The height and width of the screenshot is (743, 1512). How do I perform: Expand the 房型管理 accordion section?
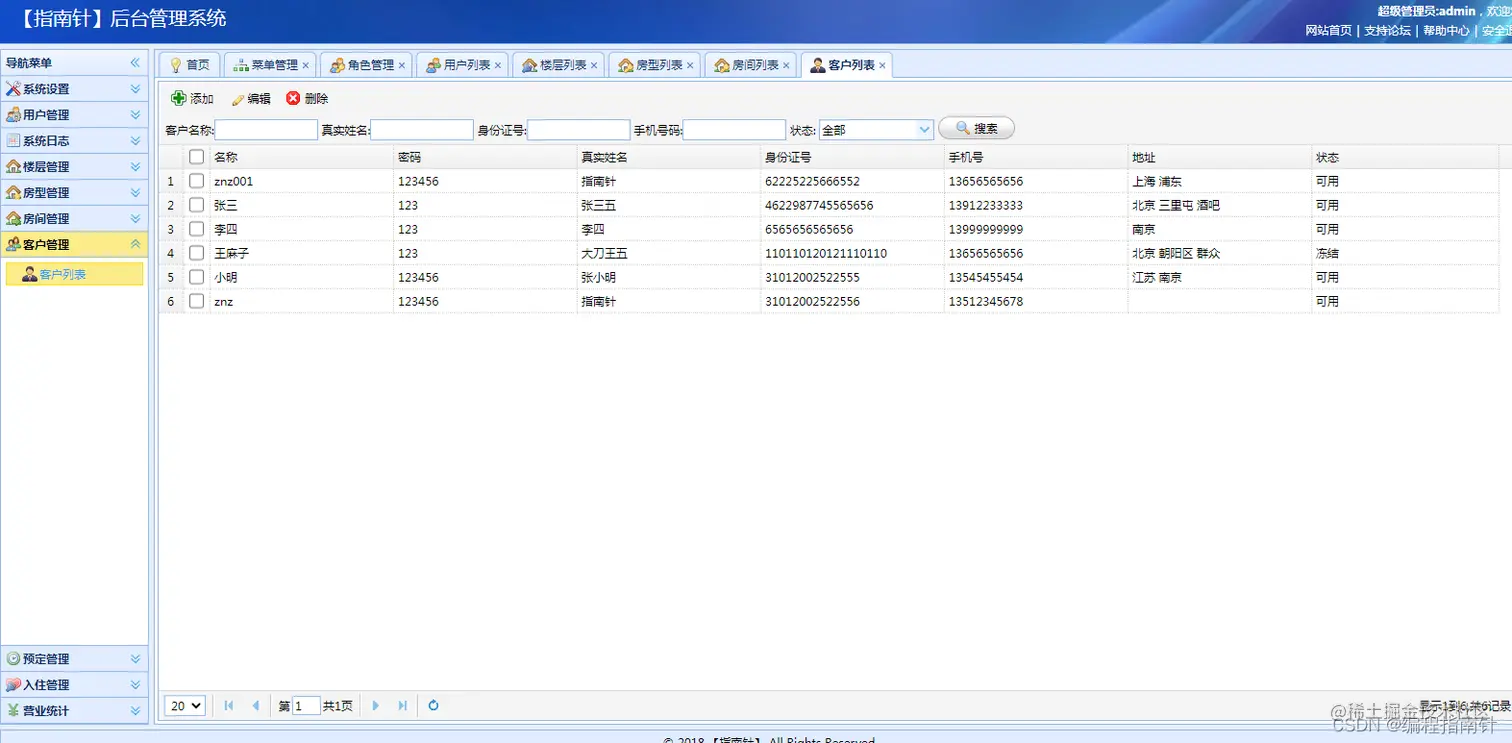[135, 193]
